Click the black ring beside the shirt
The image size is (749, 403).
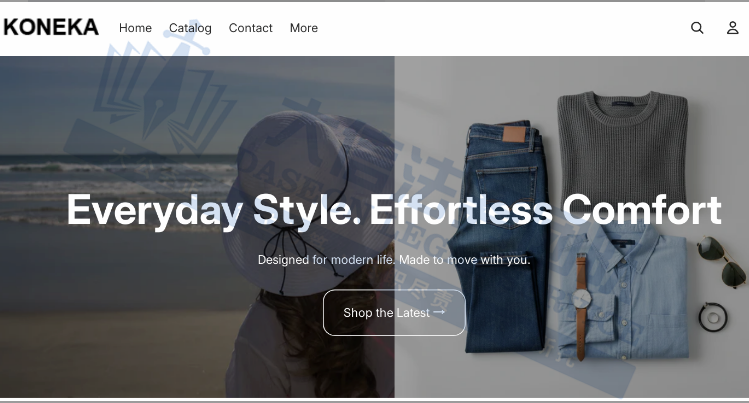(711, 317)
